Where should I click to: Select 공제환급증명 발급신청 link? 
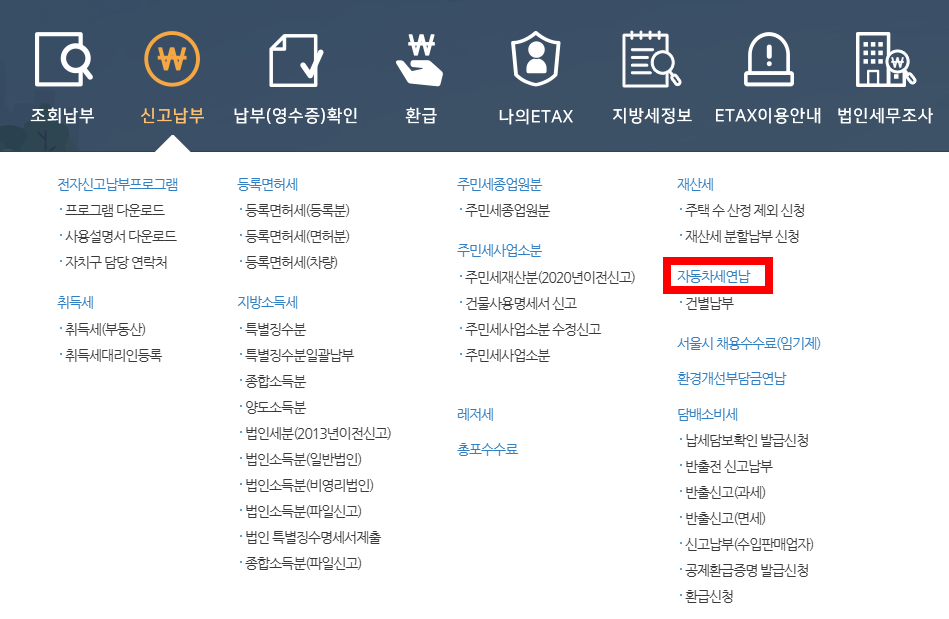coord(747,570)
